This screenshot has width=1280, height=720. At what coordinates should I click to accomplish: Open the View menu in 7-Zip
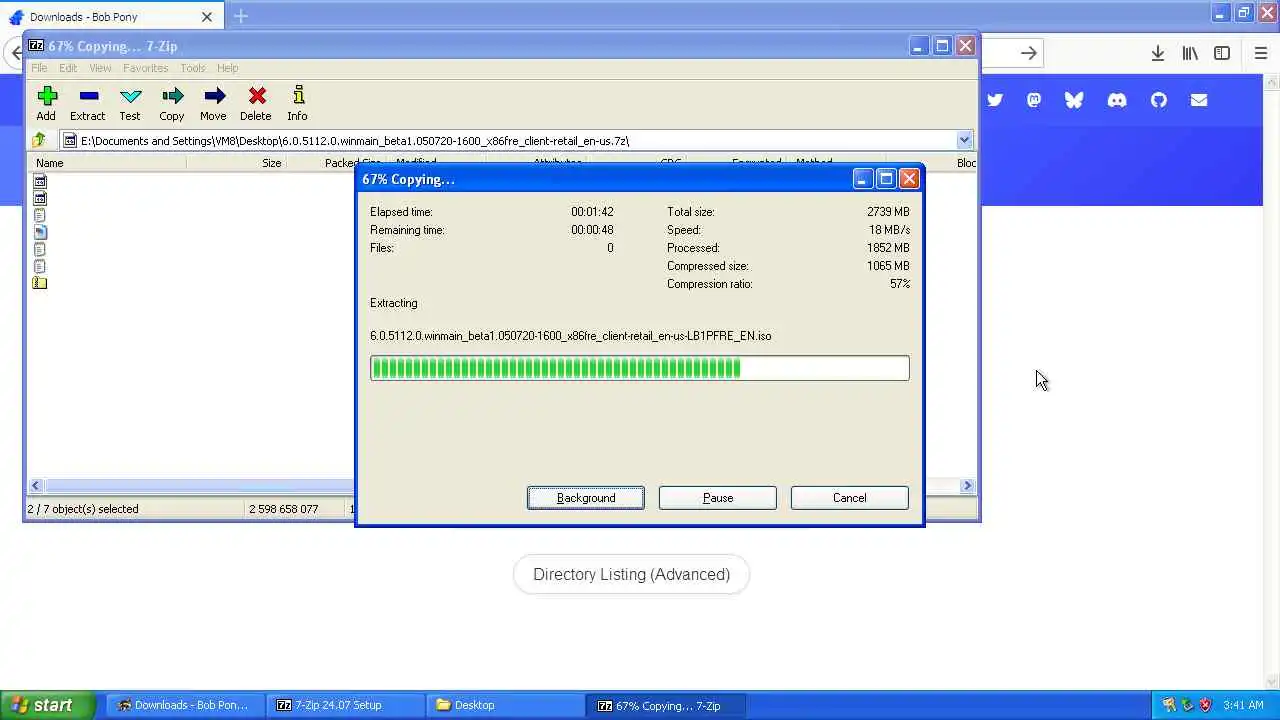(x=100, y=68)
